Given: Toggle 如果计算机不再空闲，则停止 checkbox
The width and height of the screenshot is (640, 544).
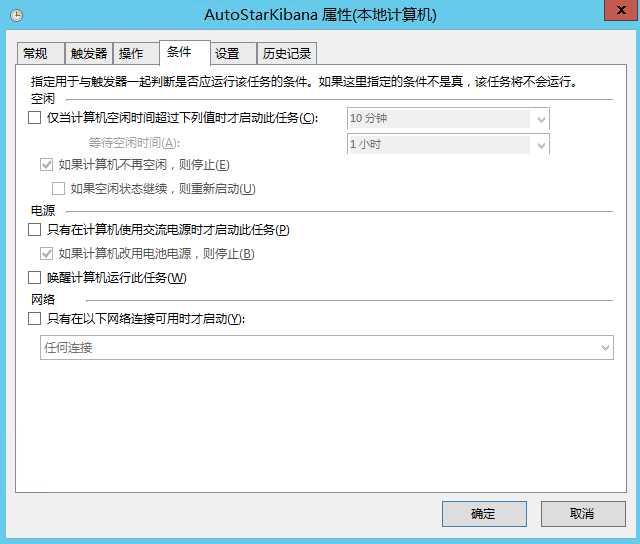Looking at the screenshot, I should (x=46, y=165).
